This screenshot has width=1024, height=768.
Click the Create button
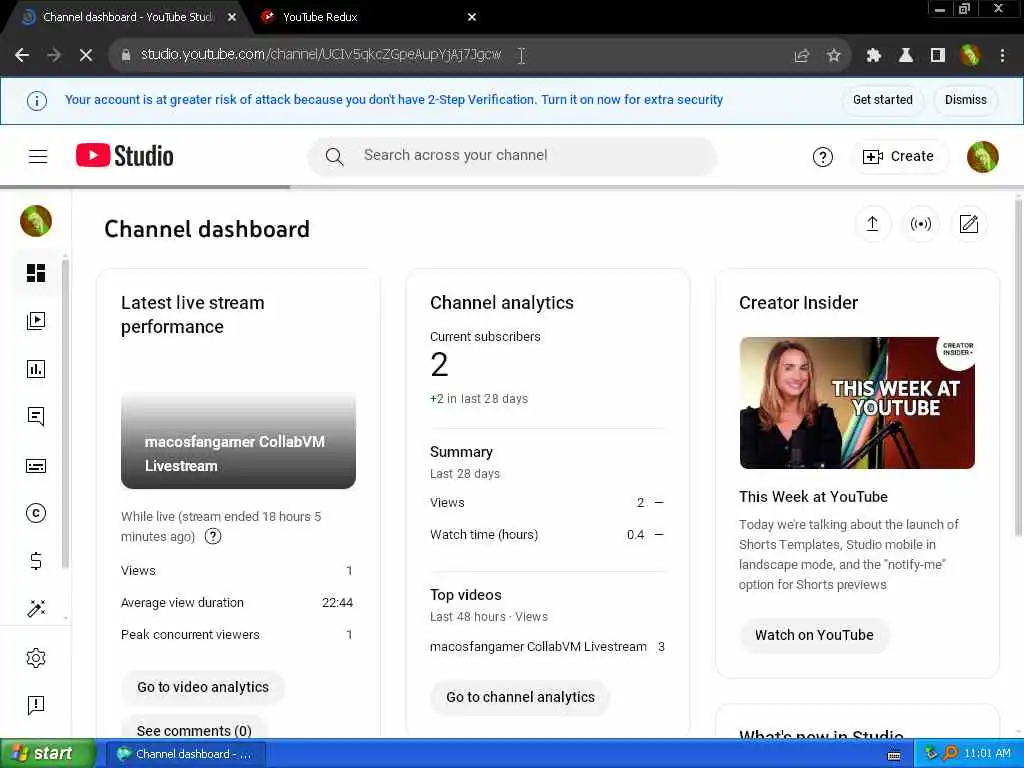coord(899,157)
